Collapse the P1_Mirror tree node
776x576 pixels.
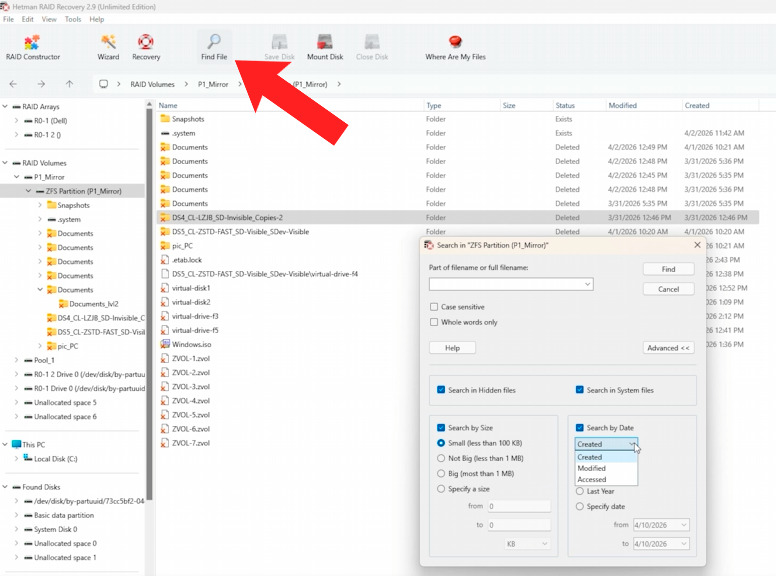coord(16,177)
